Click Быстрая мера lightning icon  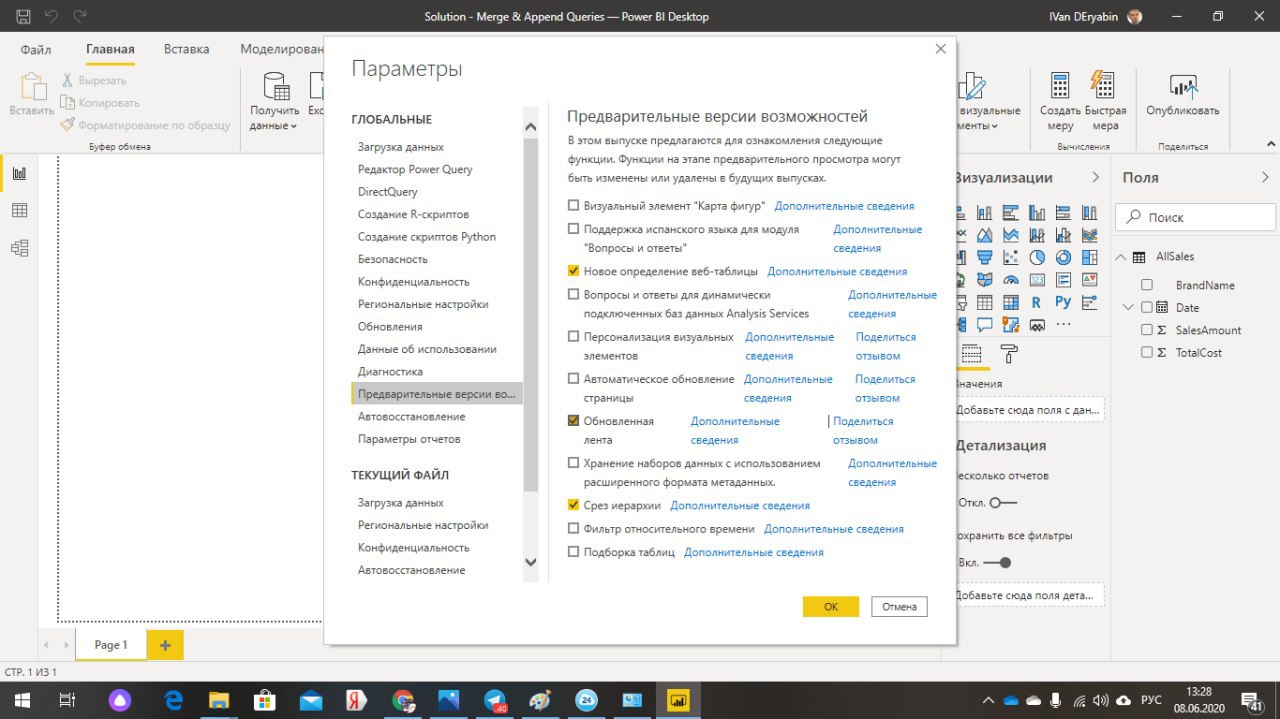pyautogui.click(x=1103, y=86)
